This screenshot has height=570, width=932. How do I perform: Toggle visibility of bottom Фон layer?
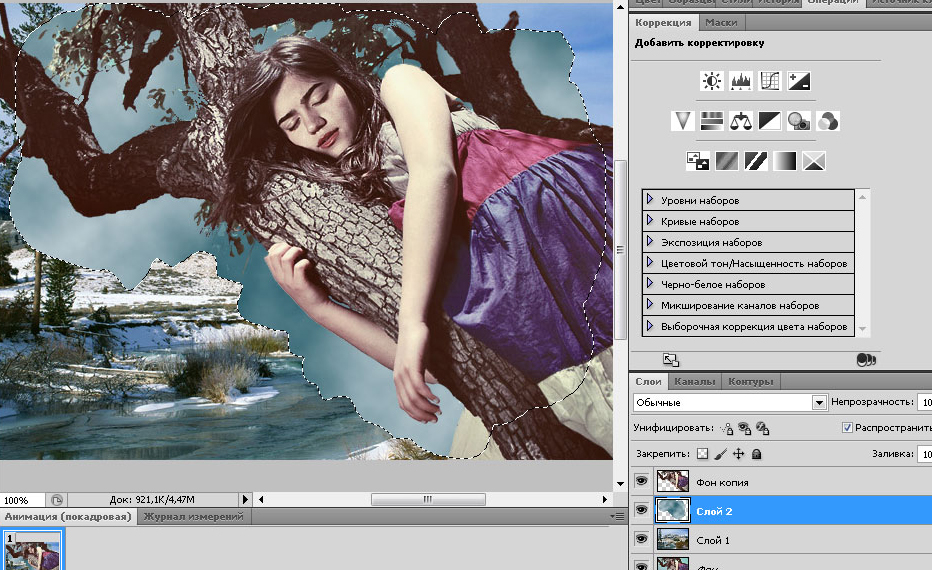[x=641, y=565]
